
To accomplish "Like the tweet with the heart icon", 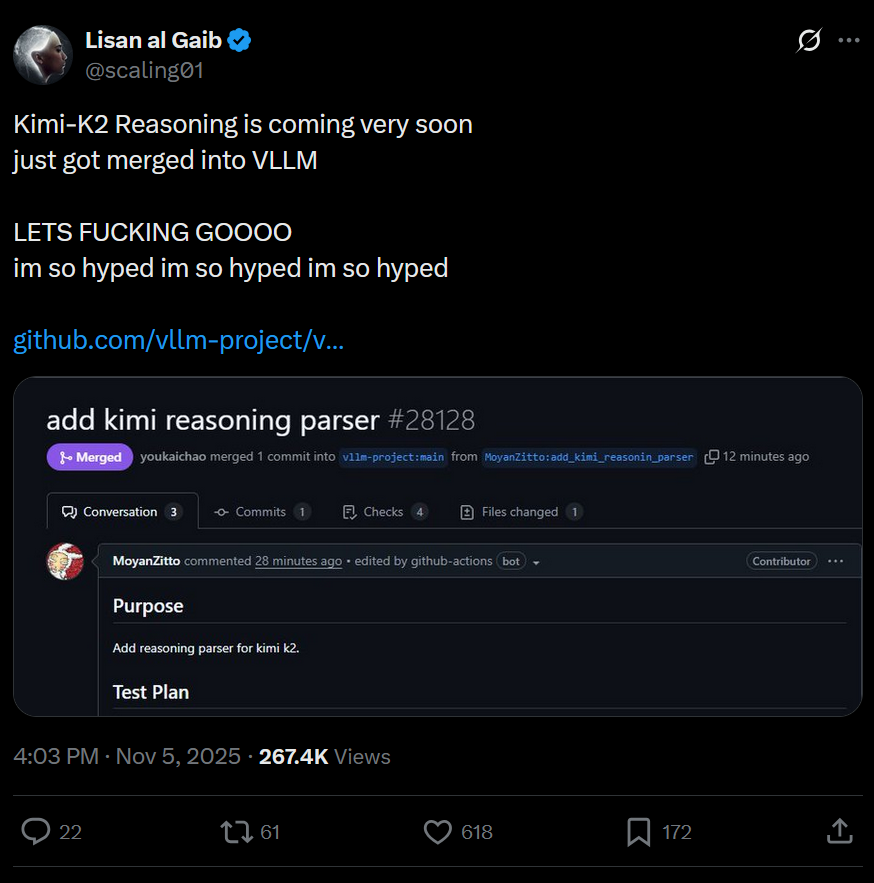I will click(x=438, y=831).
